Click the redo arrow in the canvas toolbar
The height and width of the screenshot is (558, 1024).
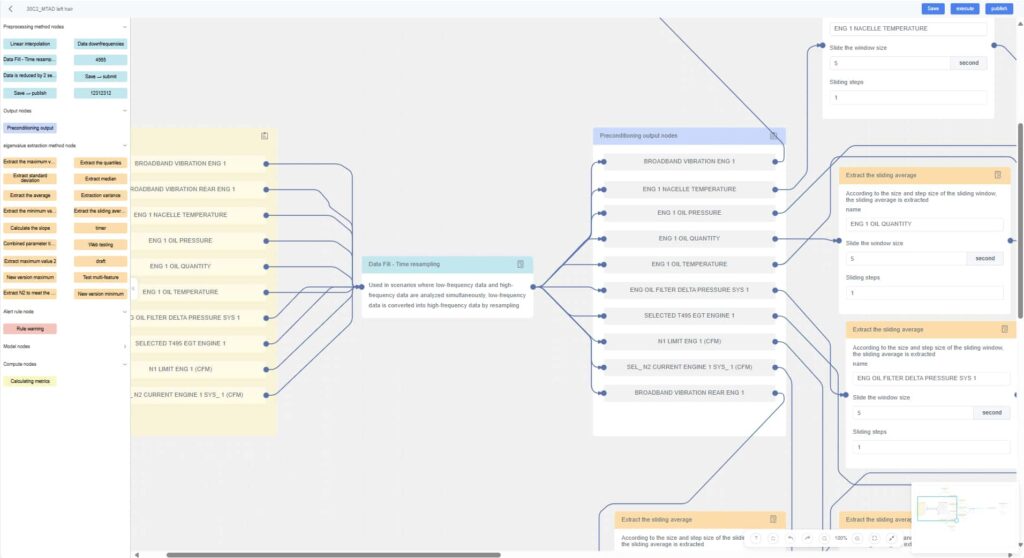[x=807, y=538]
